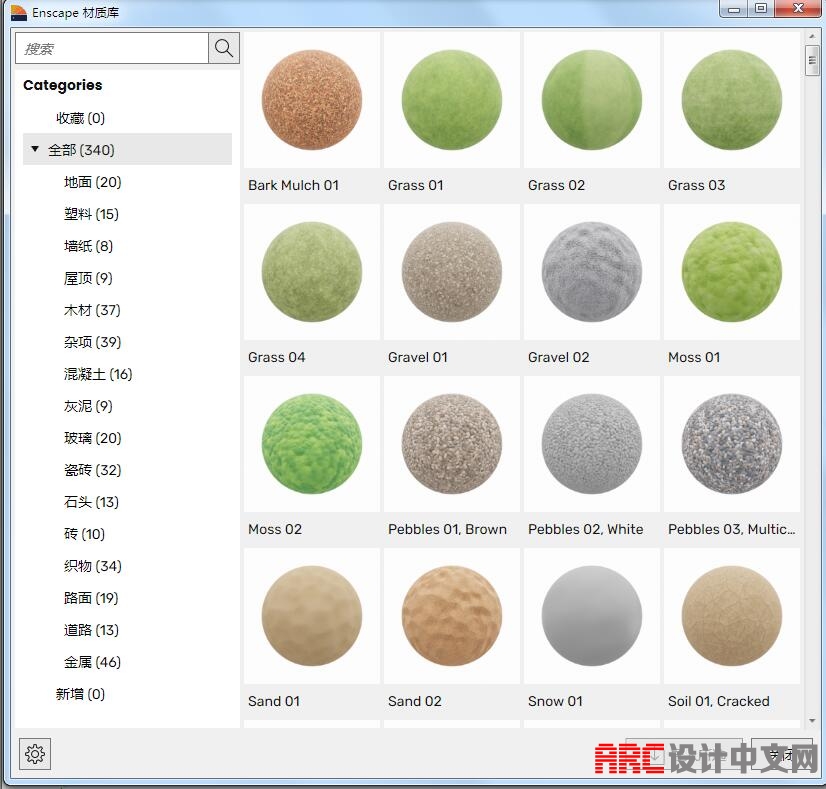This screenshot has width=826, height=789.
Task: Open the 墙纸 (8) category
Action: (88, 246)
